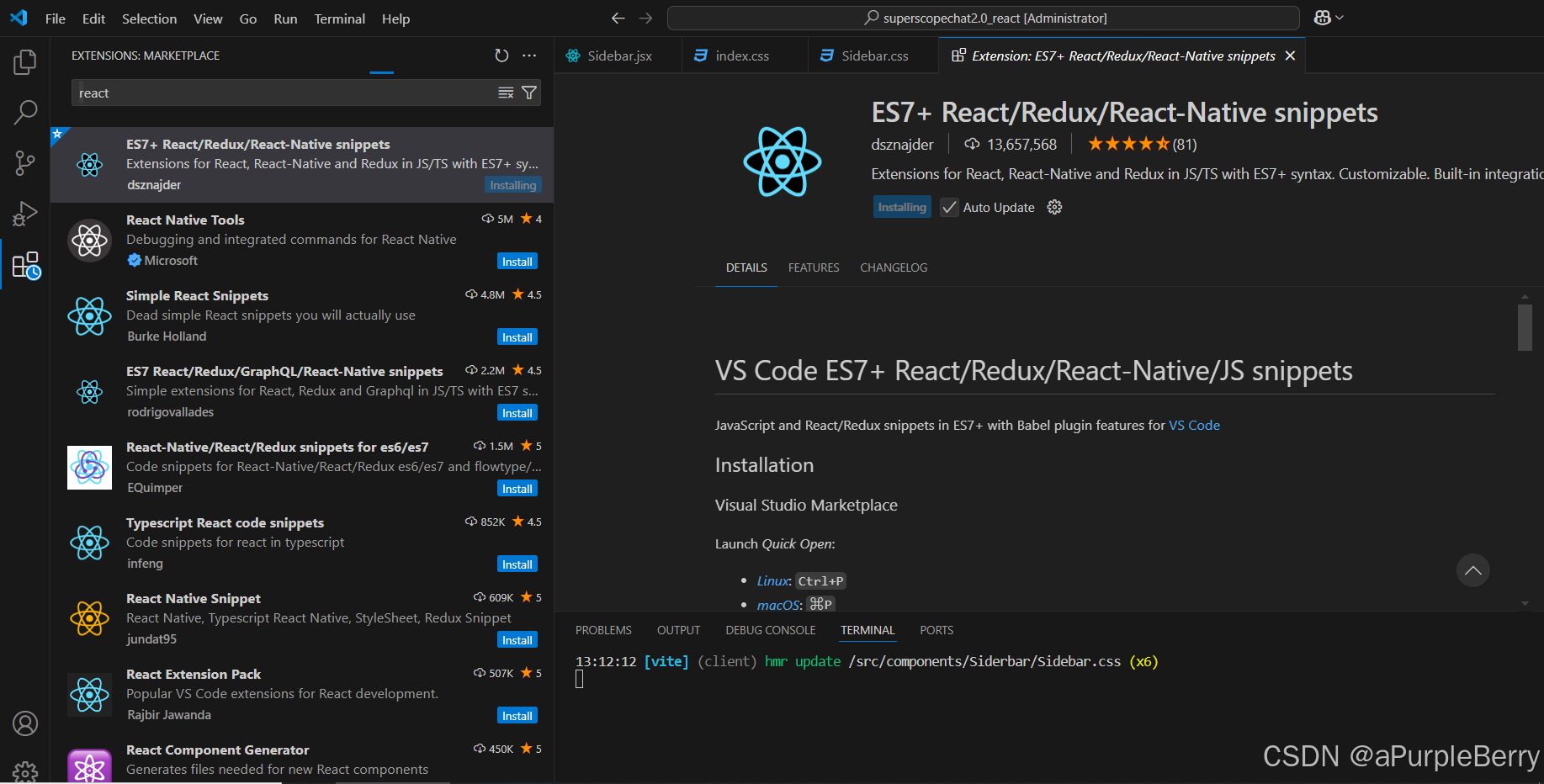Install React-Native/React/Redux snippets for es6/es7

point(517,489)
